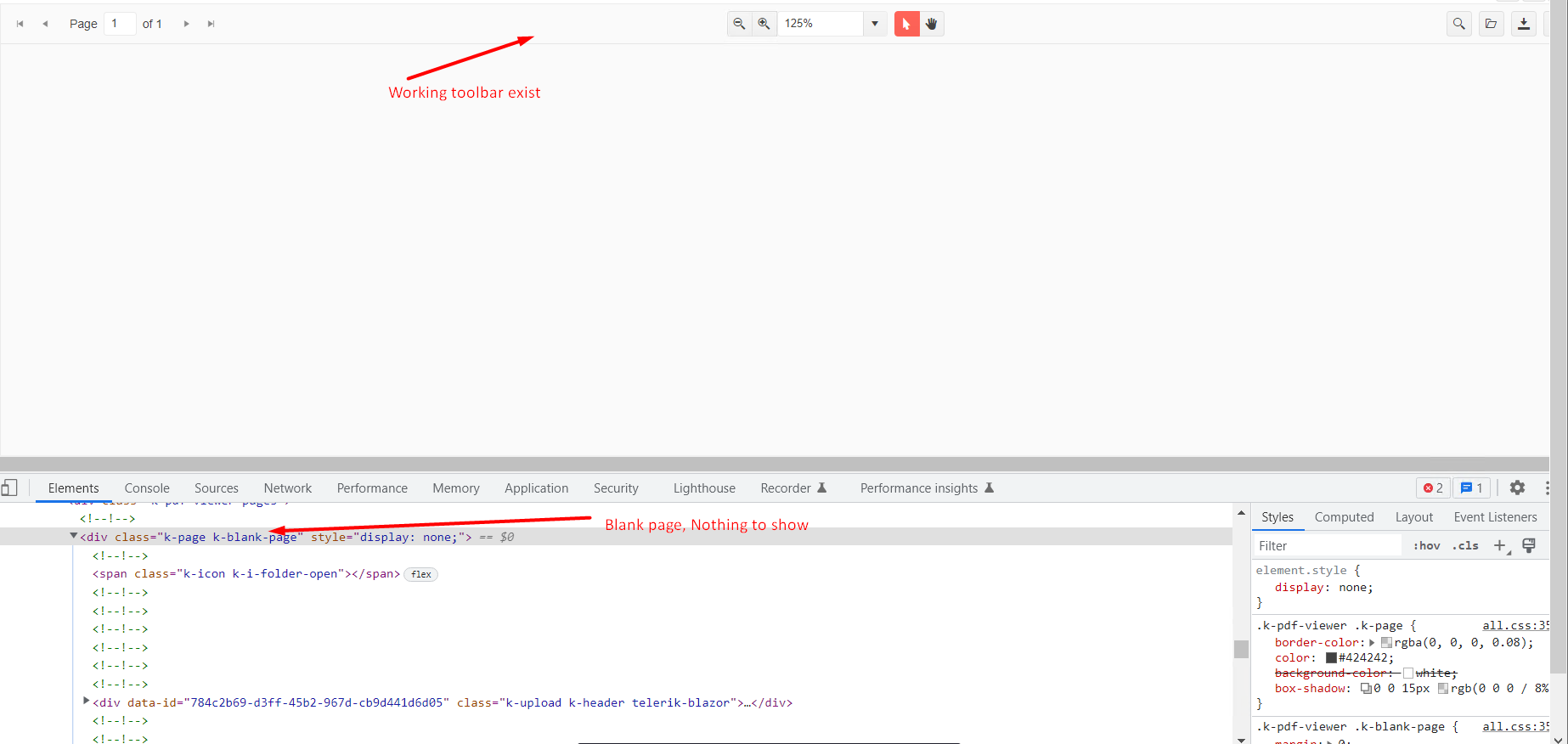This screenshot has height=744, width=1568.
Task: Open DevTools settings gear
Action: (1517, 488)
